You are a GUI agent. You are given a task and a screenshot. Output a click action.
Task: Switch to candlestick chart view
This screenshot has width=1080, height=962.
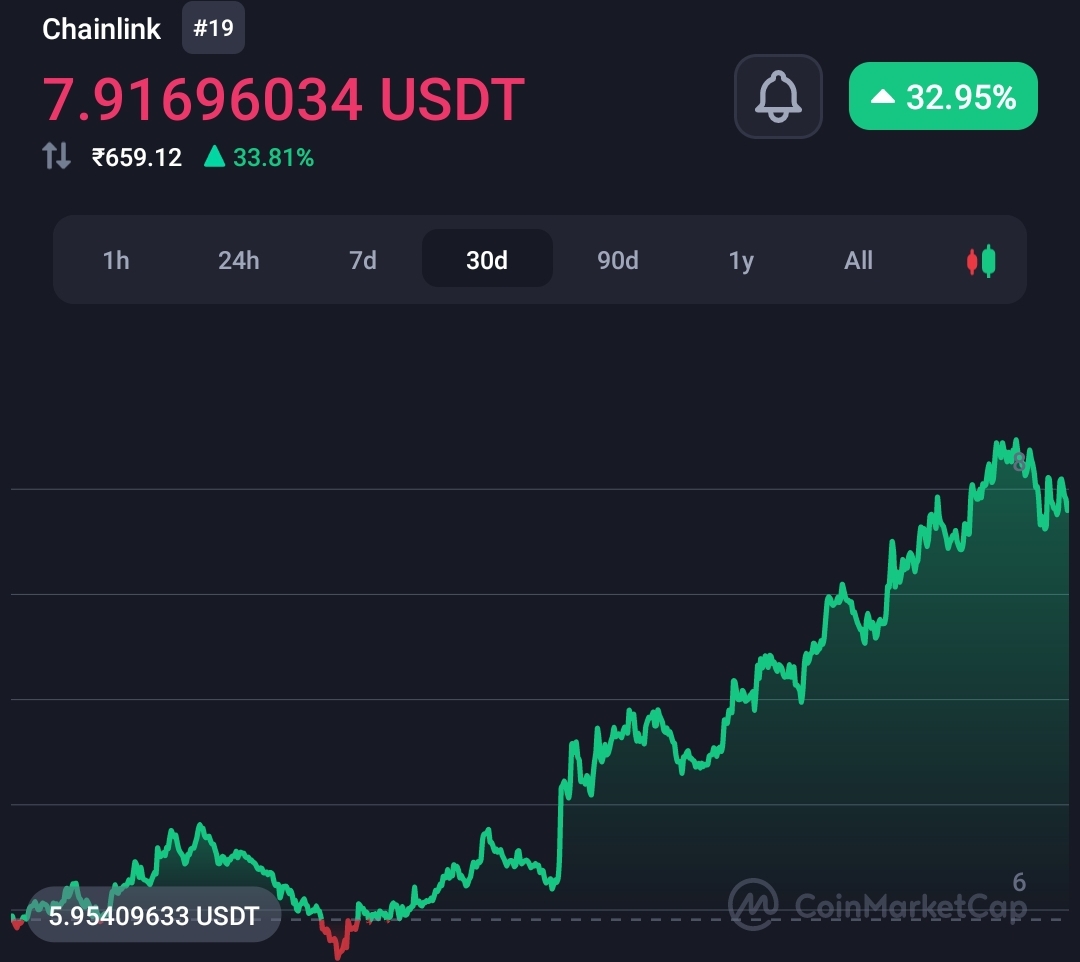(981, 261)
